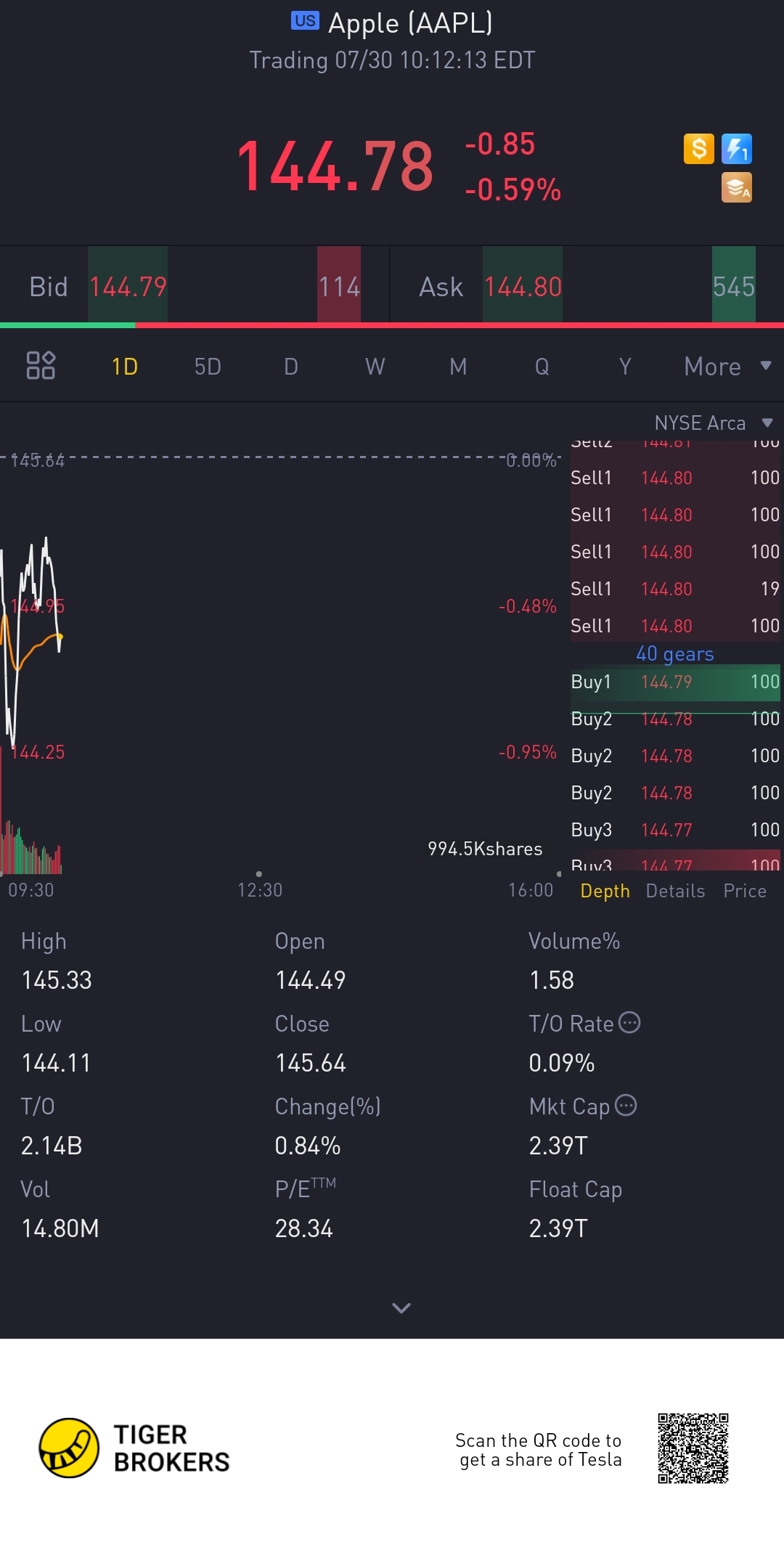Switch to the Details tab

pyautogui.click(x=675, y=891)
